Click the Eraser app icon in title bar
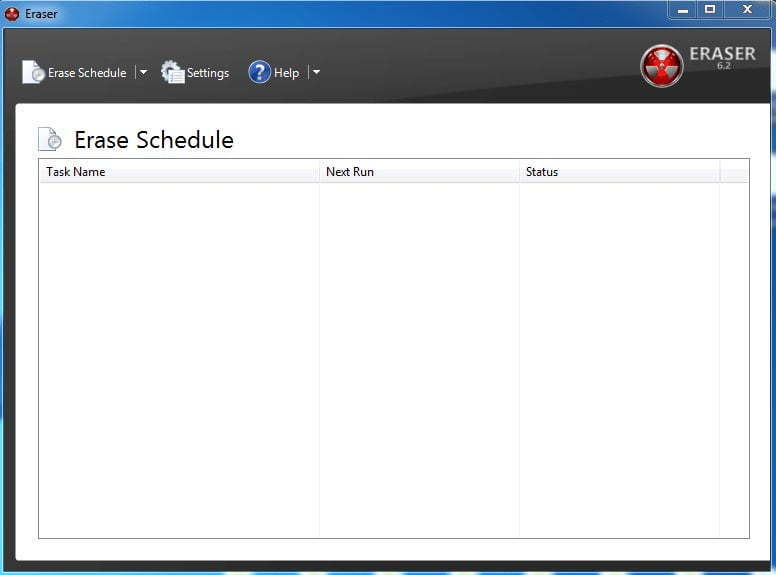Viewport: 776px width, 575px height. (12, 14)
